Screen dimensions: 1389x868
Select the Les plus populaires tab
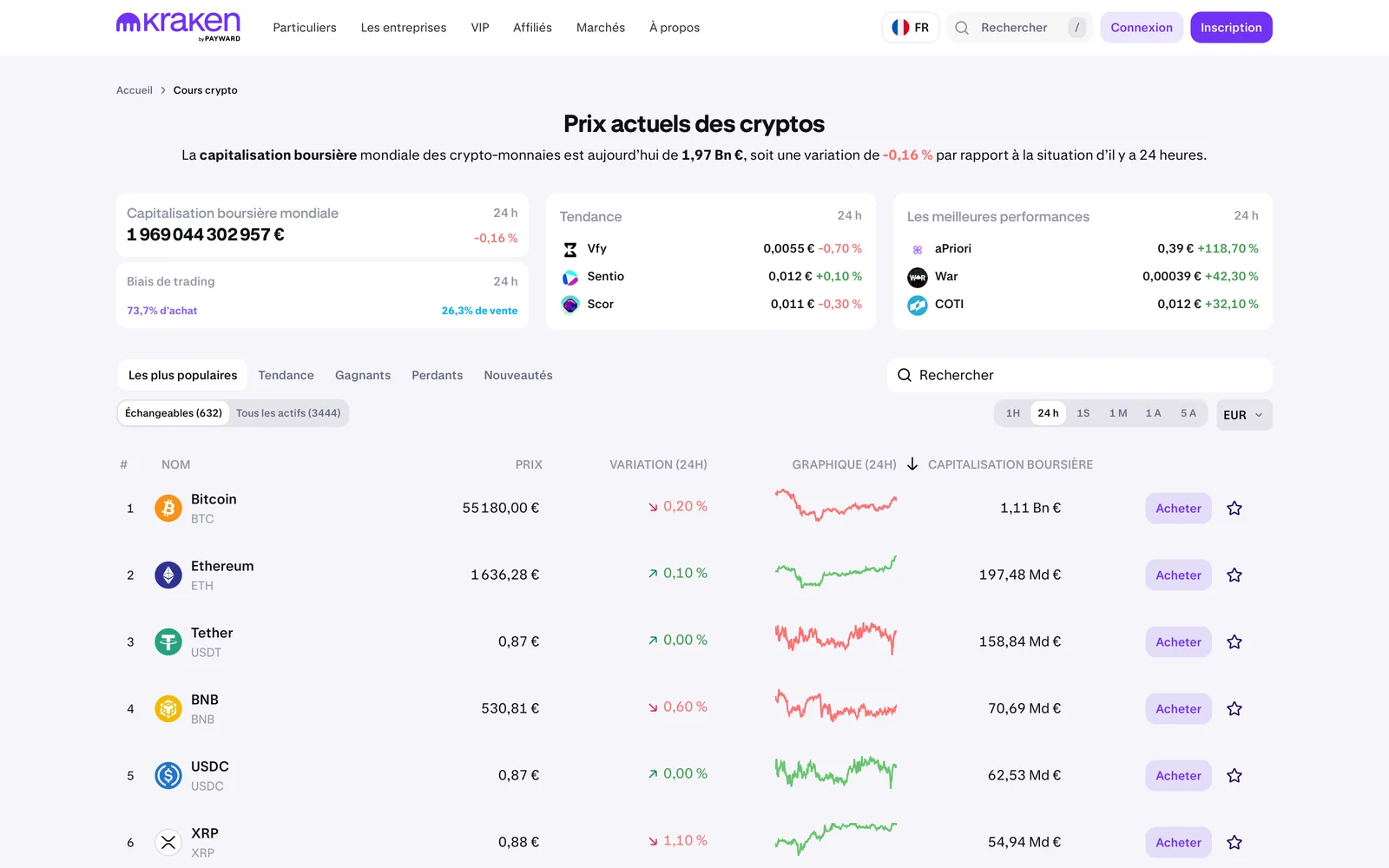[x=182, y=375]
